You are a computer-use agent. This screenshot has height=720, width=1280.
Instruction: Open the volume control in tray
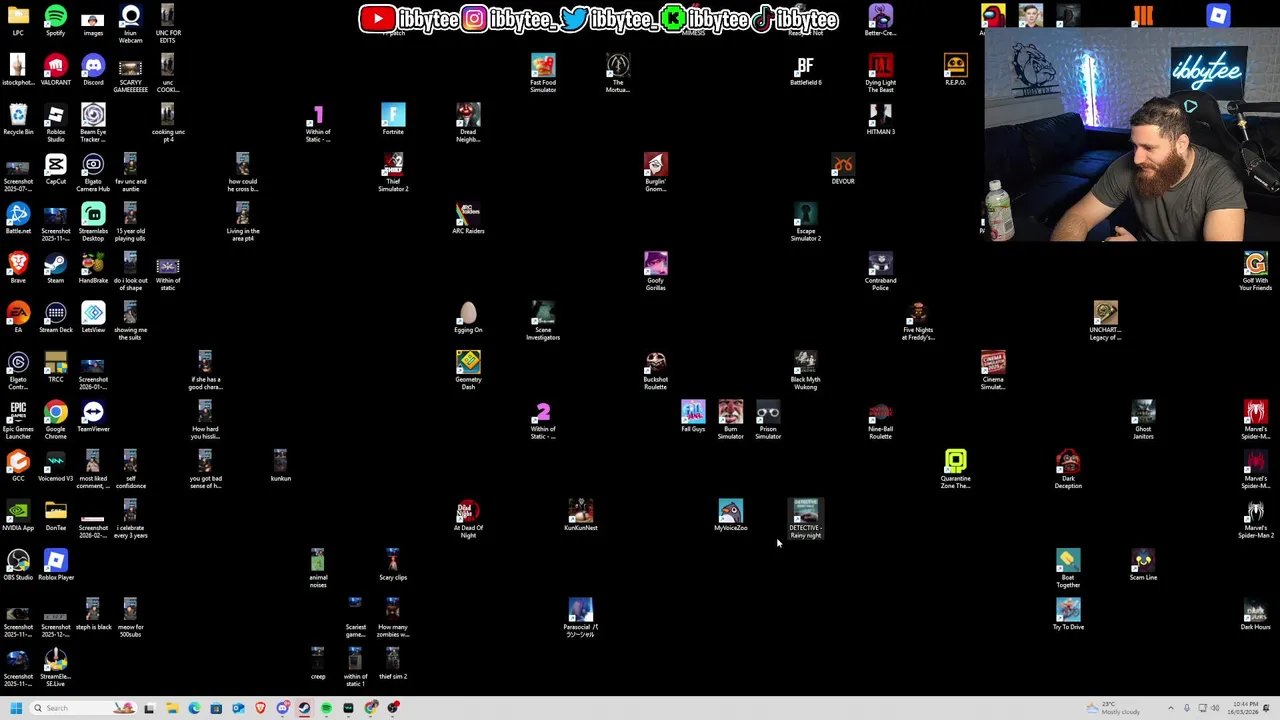(x=1217, y=708)
